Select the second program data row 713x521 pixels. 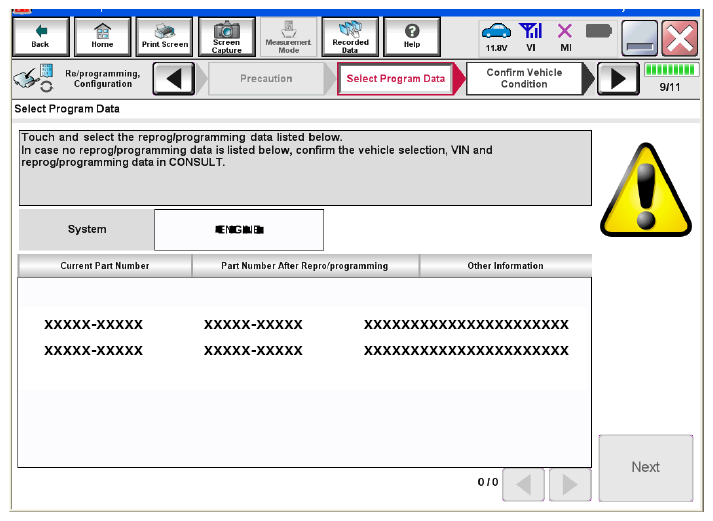point(304,351)
